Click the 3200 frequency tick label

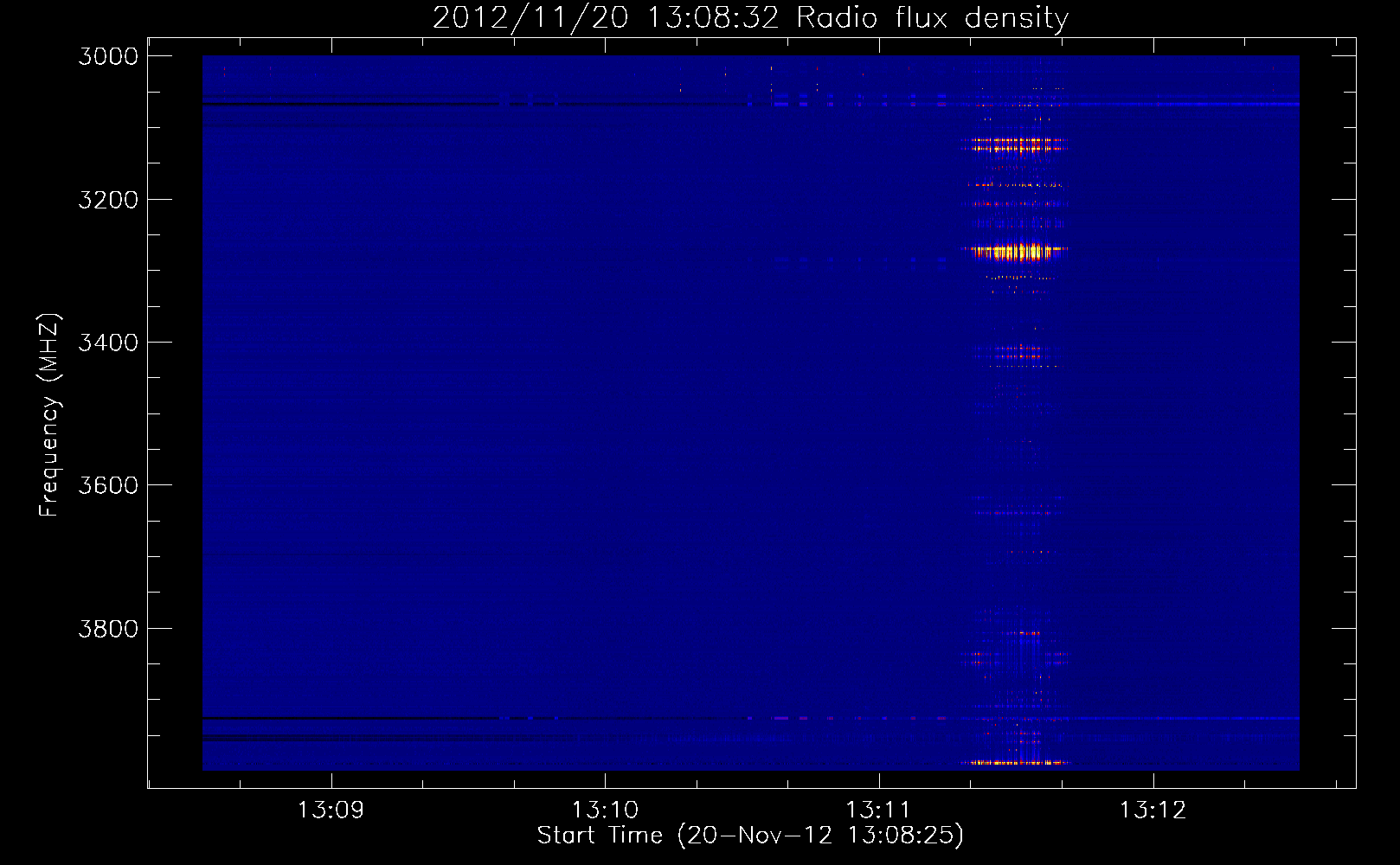(108, 200)
